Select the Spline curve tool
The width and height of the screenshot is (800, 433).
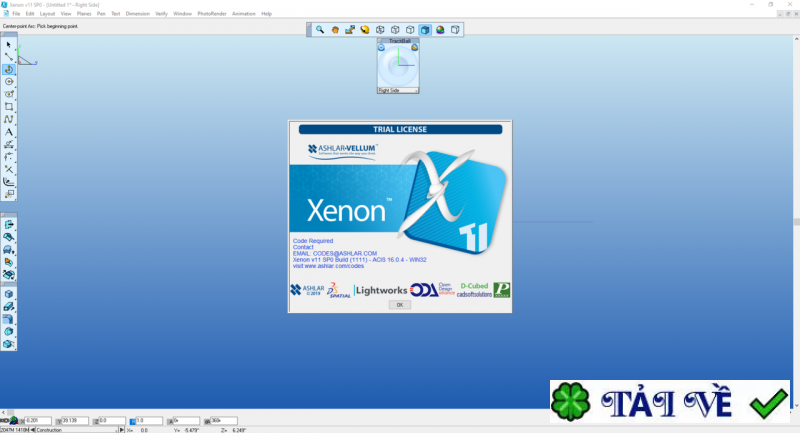click(9, 119)
